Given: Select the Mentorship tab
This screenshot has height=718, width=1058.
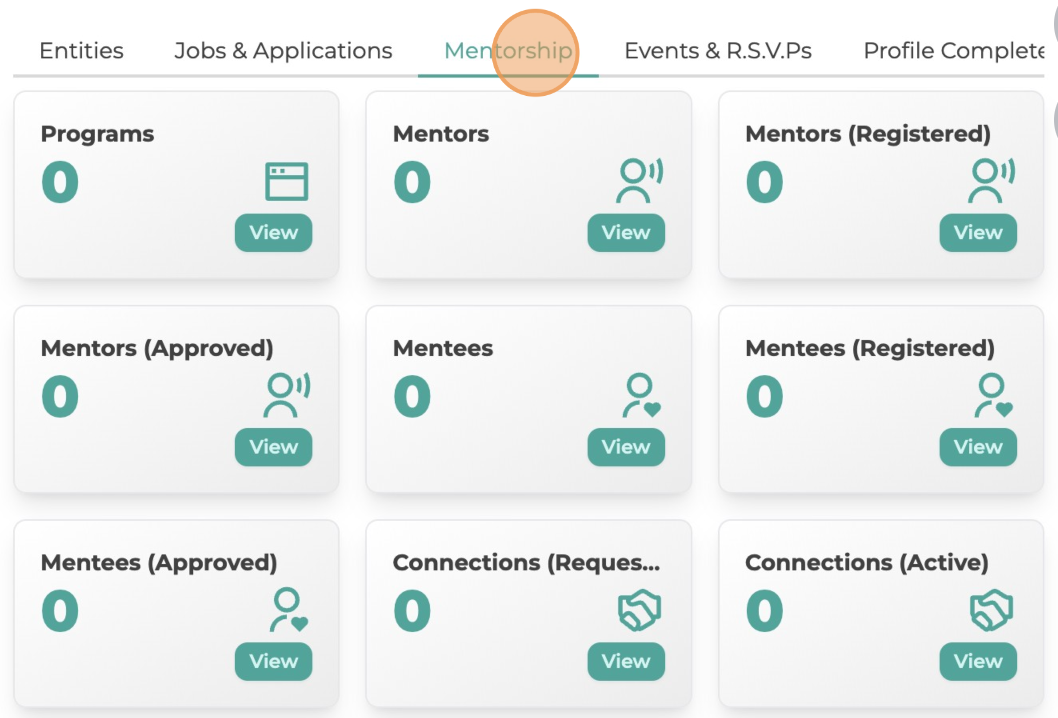Looking at the screenshot, I should [x=508, y=51].
